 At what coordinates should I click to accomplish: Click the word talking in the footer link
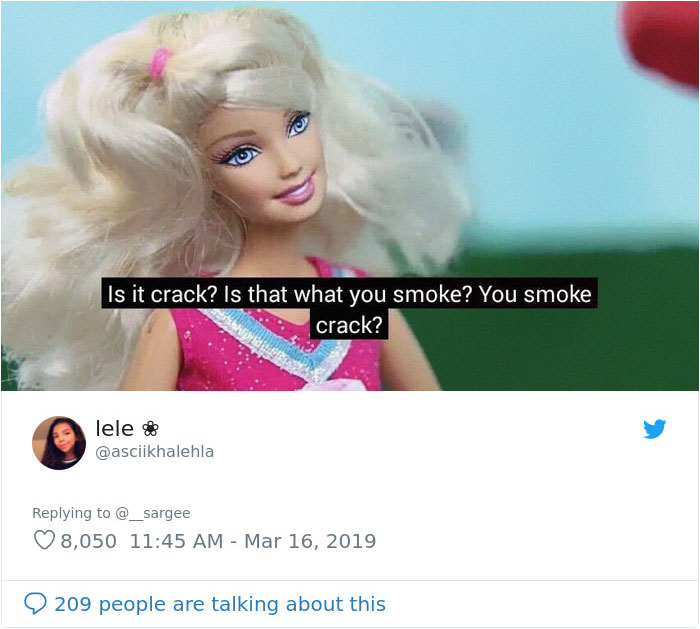(246, 604)
